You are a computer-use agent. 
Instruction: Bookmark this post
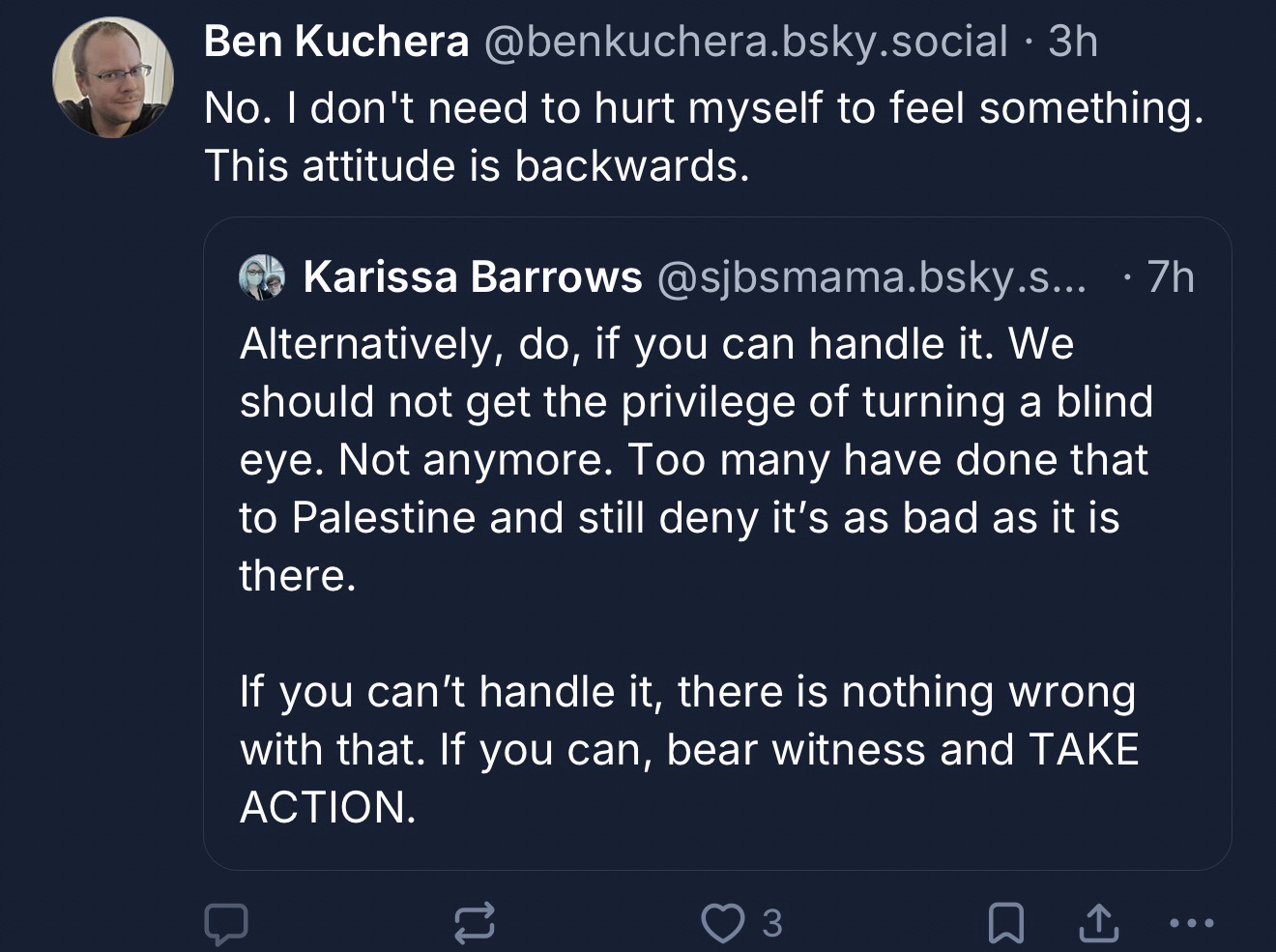1005,924
